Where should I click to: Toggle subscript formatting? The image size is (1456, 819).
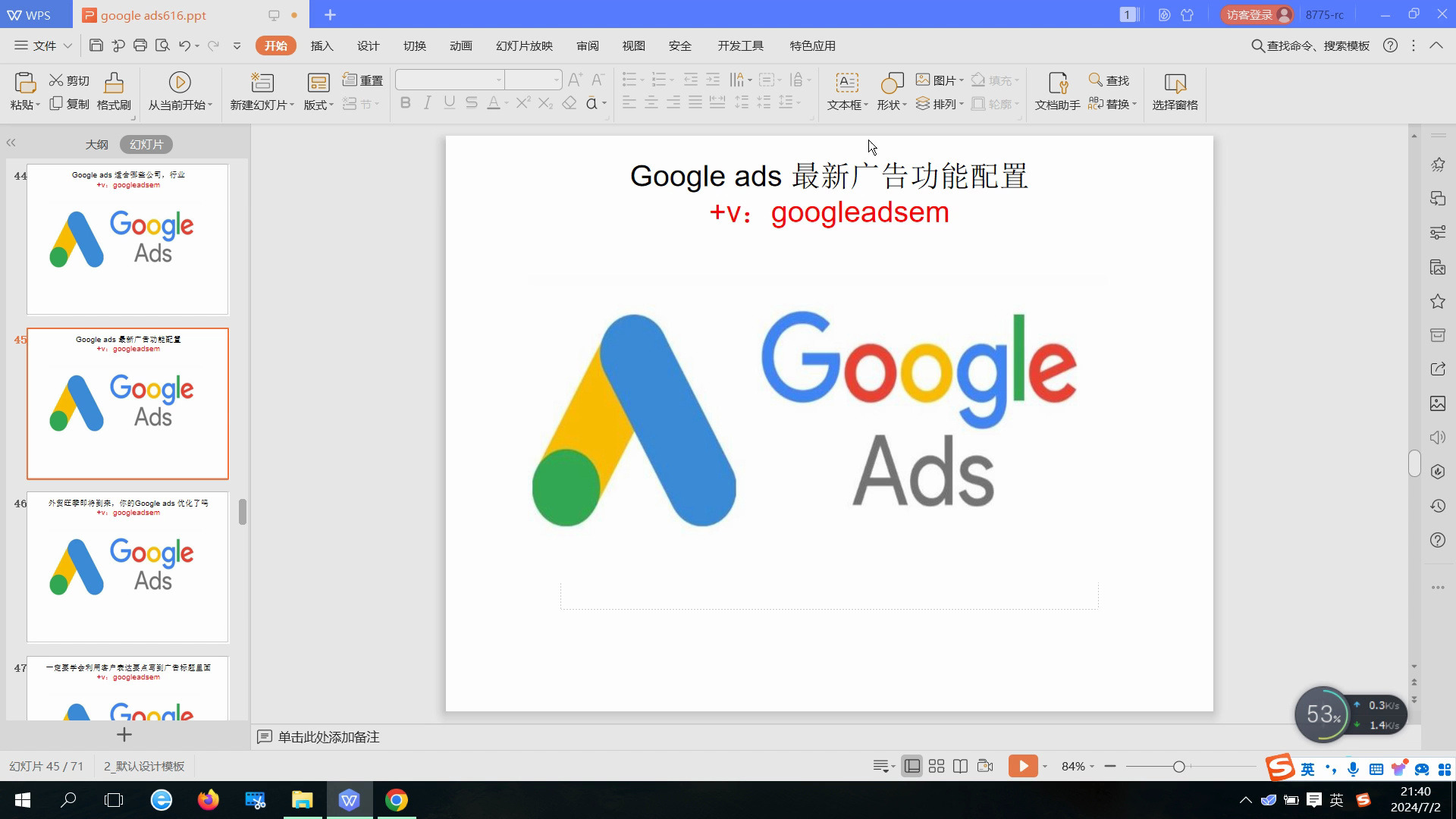click(x=545, y=103)
